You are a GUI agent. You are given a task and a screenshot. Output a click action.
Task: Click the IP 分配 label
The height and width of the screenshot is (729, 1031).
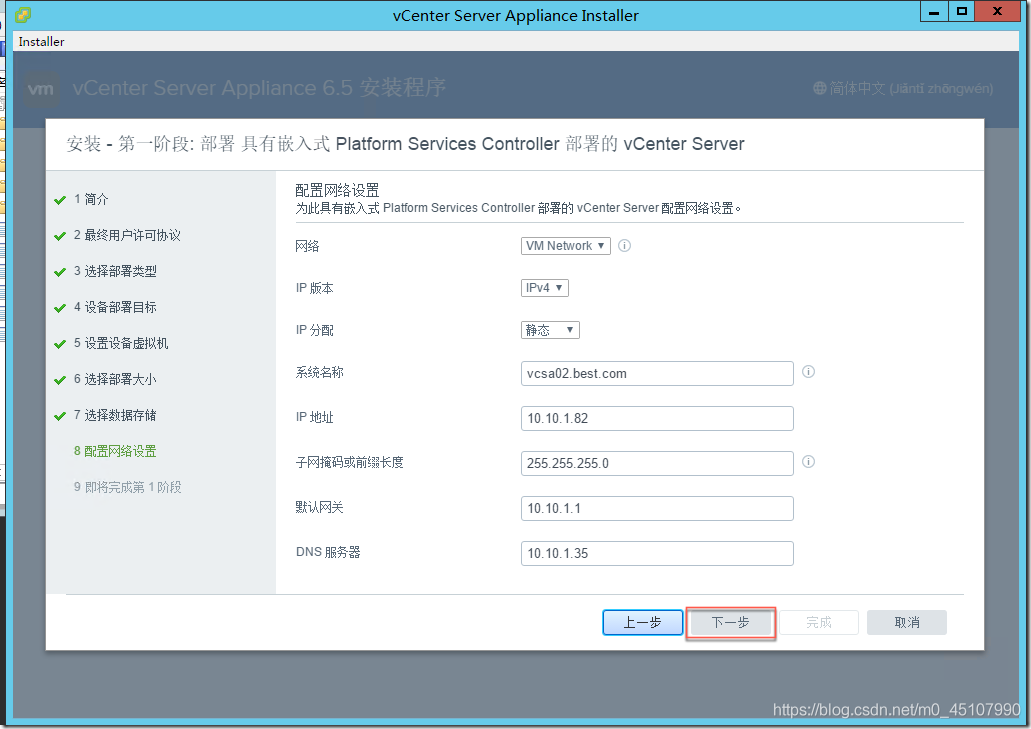315,331
